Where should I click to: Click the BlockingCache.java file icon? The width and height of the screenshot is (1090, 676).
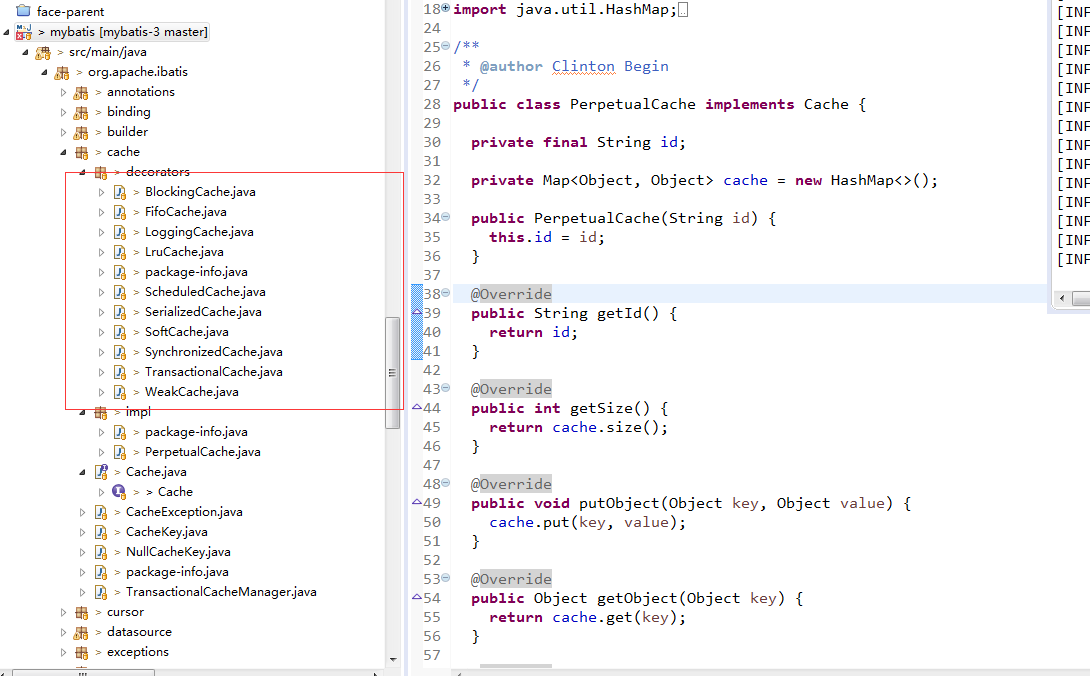pyautogui.click(x=120, y=193)
